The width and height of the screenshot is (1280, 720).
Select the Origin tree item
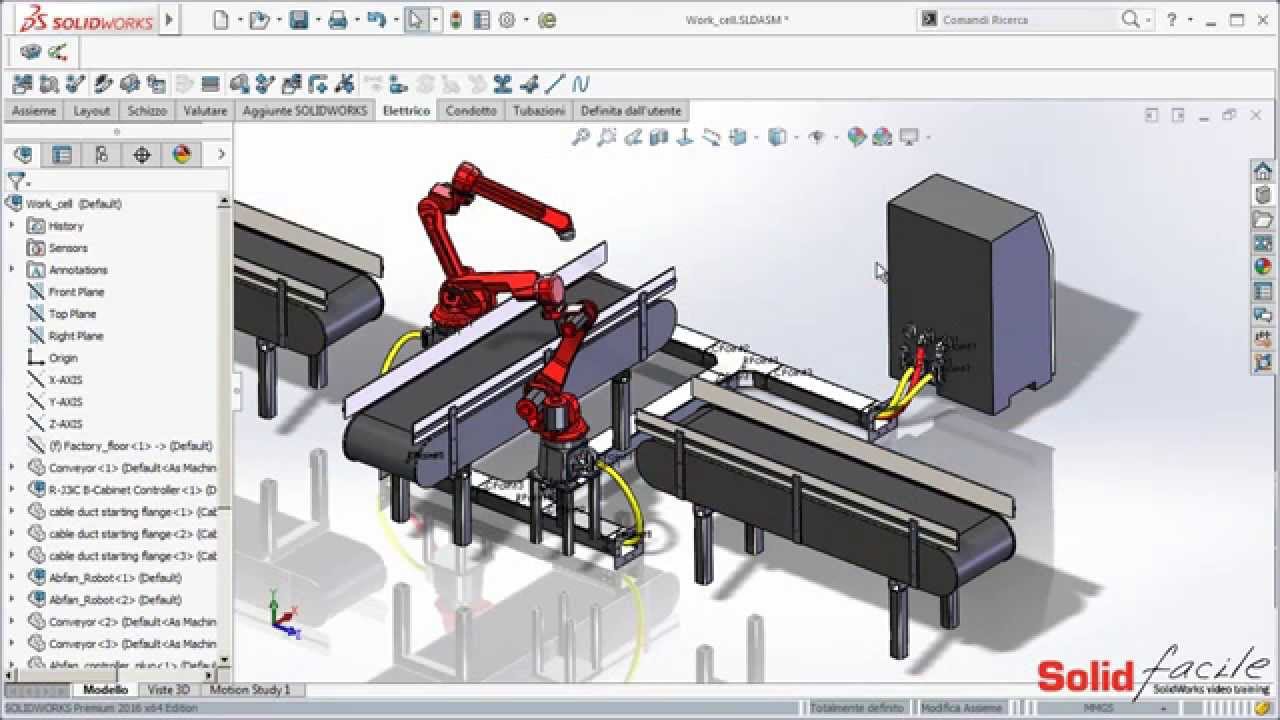tap(63, 358)
